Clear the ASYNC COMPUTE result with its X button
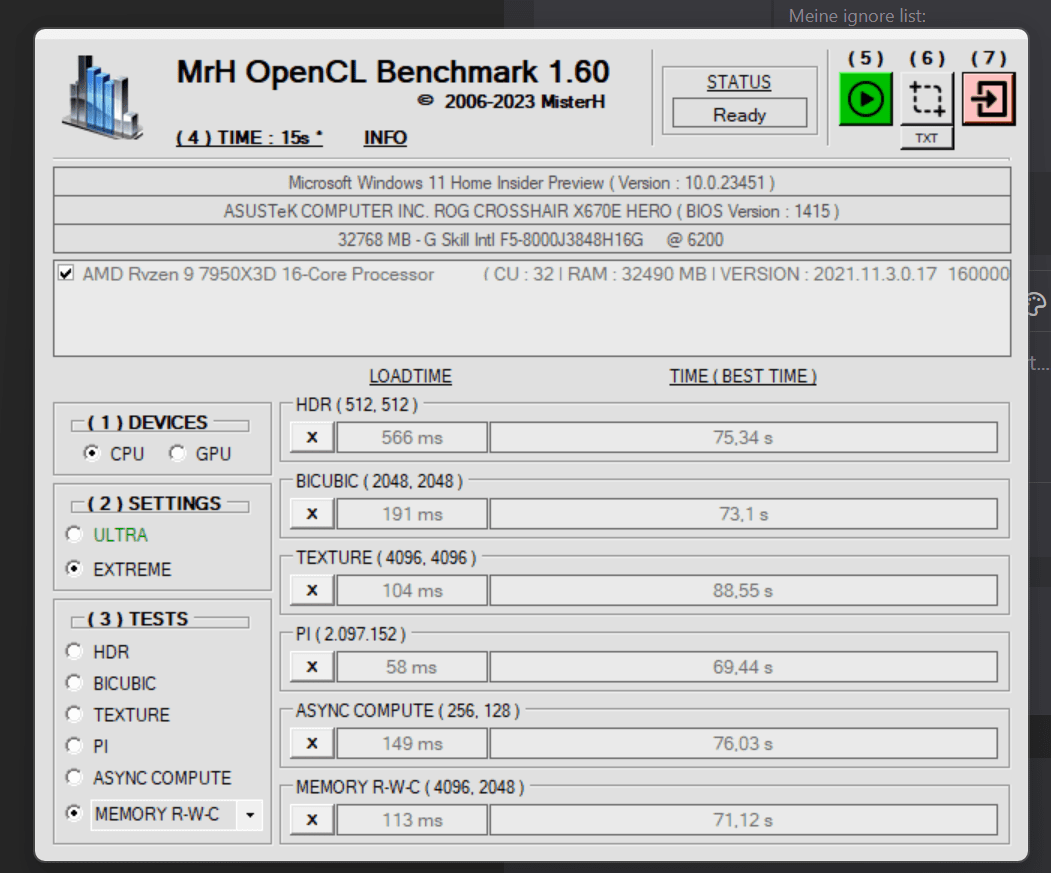This screenshot has width=1051, height=873. [x=312, y=743]
